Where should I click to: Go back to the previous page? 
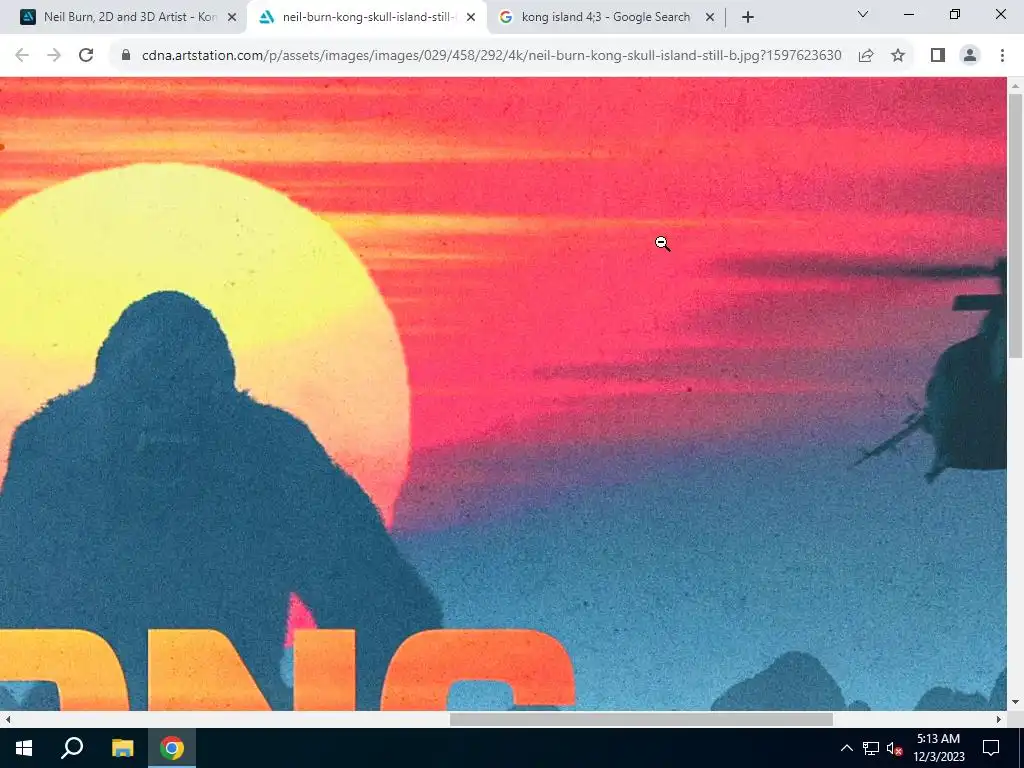(22, 56)
